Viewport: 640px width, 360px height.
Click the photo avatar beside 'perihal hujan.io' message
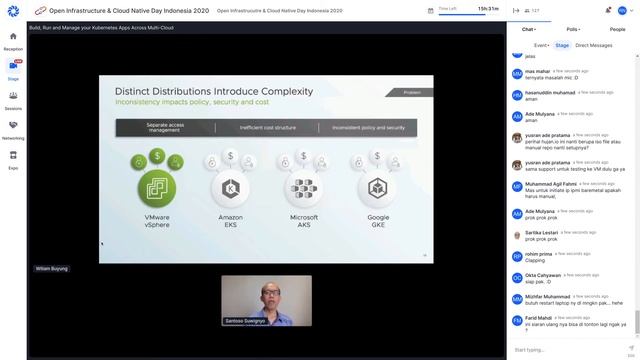(517, 138)
